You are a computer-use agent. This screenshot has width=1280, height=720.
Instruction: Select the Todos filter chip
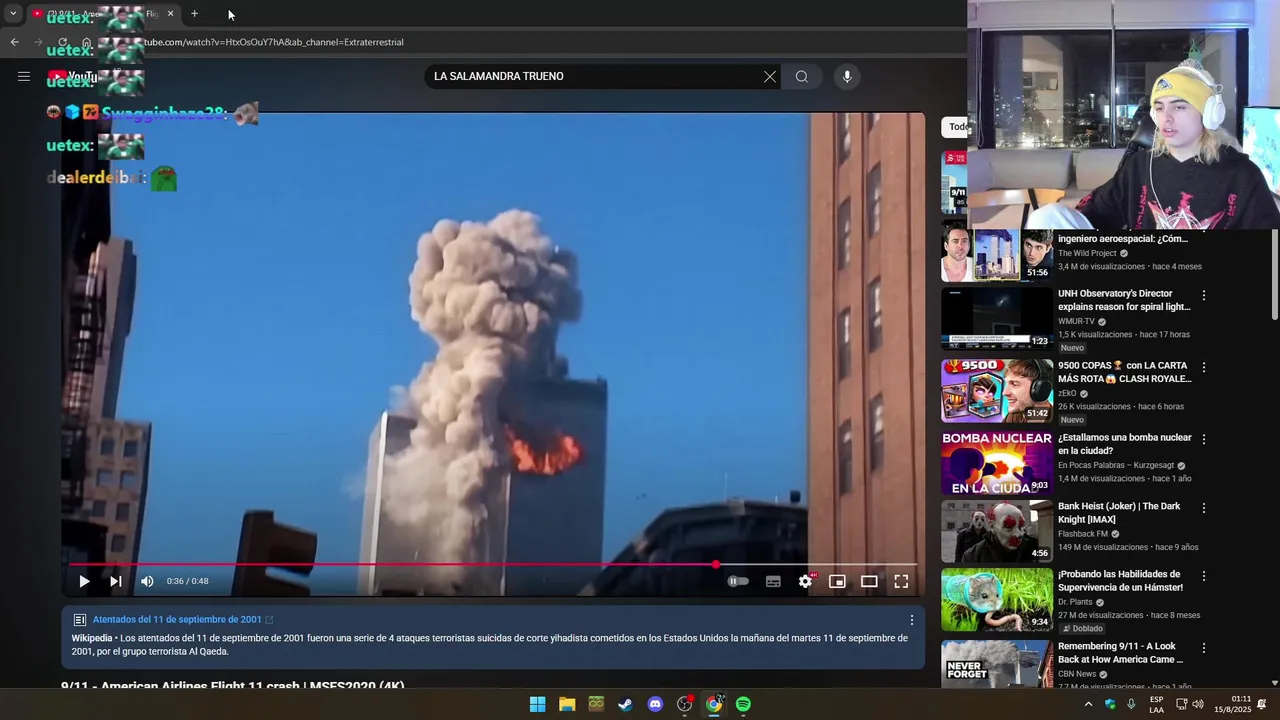coord(955,127)
